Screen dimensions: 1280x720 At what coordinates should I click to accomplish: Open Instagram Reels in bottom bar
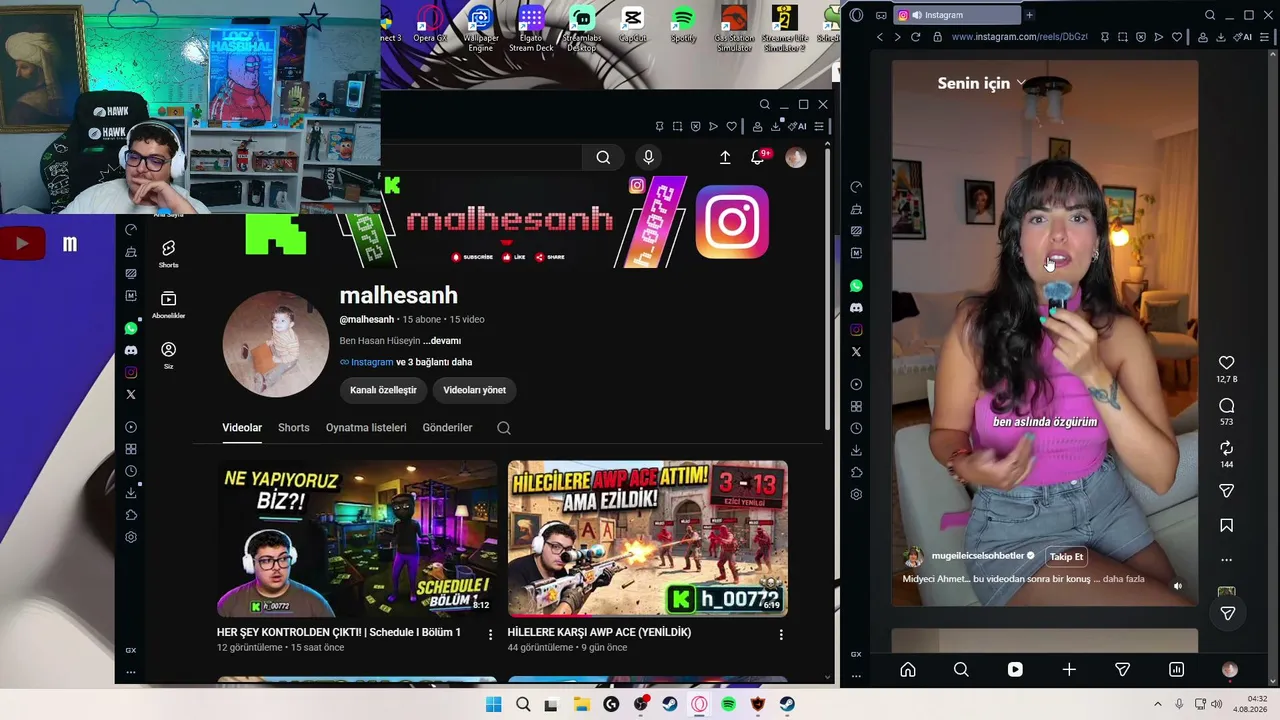[1015, 670]
